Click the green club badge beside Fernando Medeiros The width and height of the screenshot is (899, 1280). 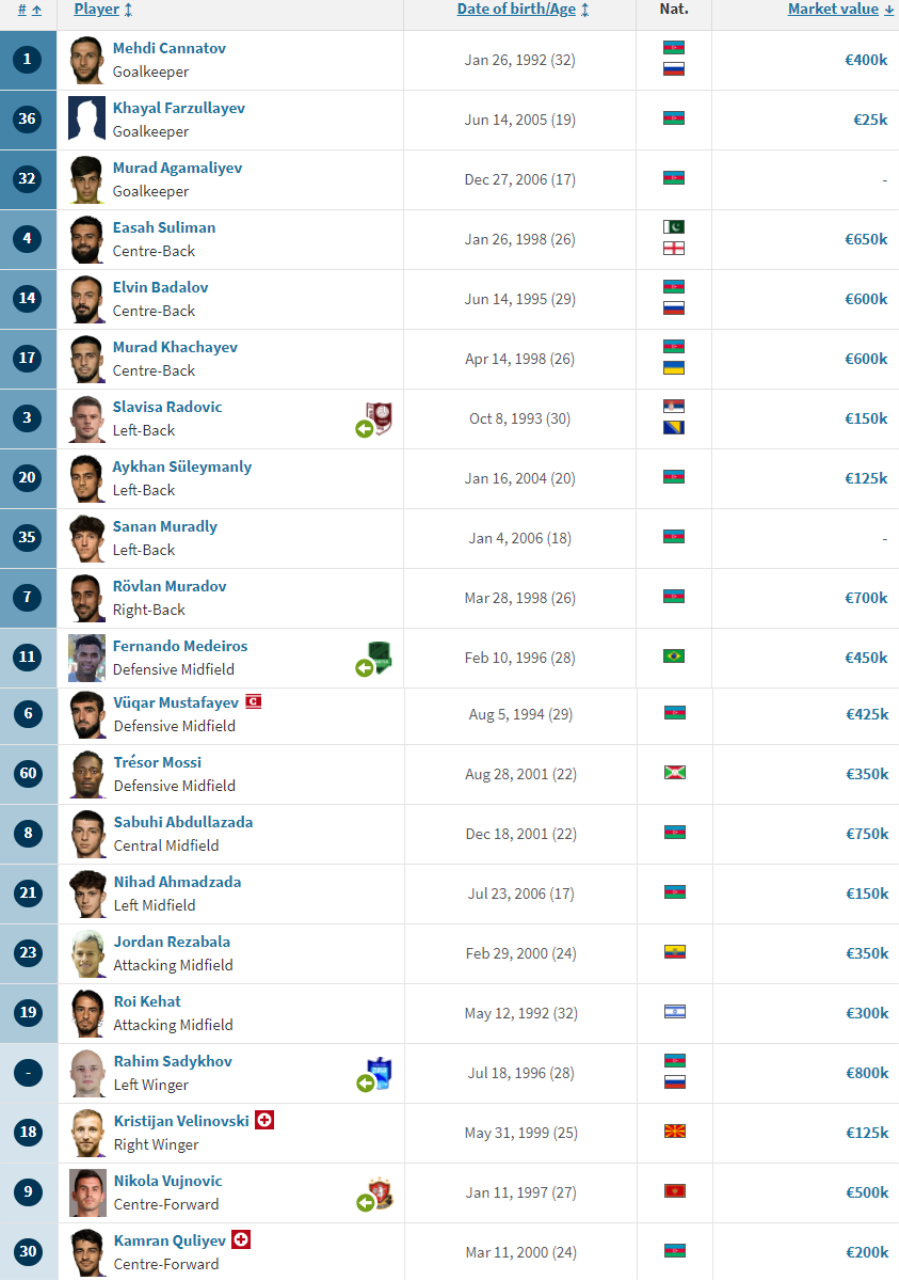[x=380, y=655]
